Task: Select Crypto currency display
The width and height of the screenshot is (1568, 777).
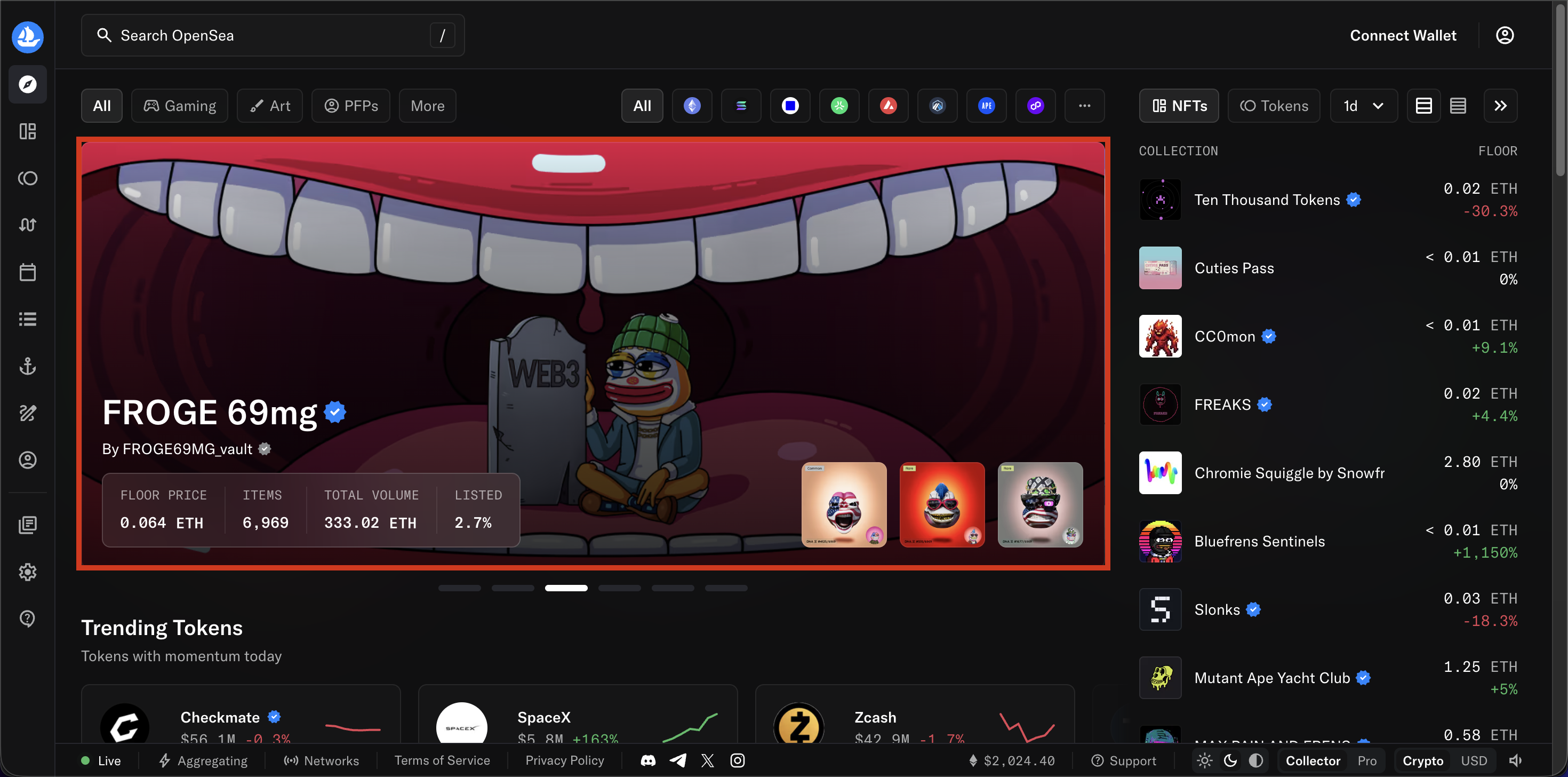Action: coord(1422,760)
